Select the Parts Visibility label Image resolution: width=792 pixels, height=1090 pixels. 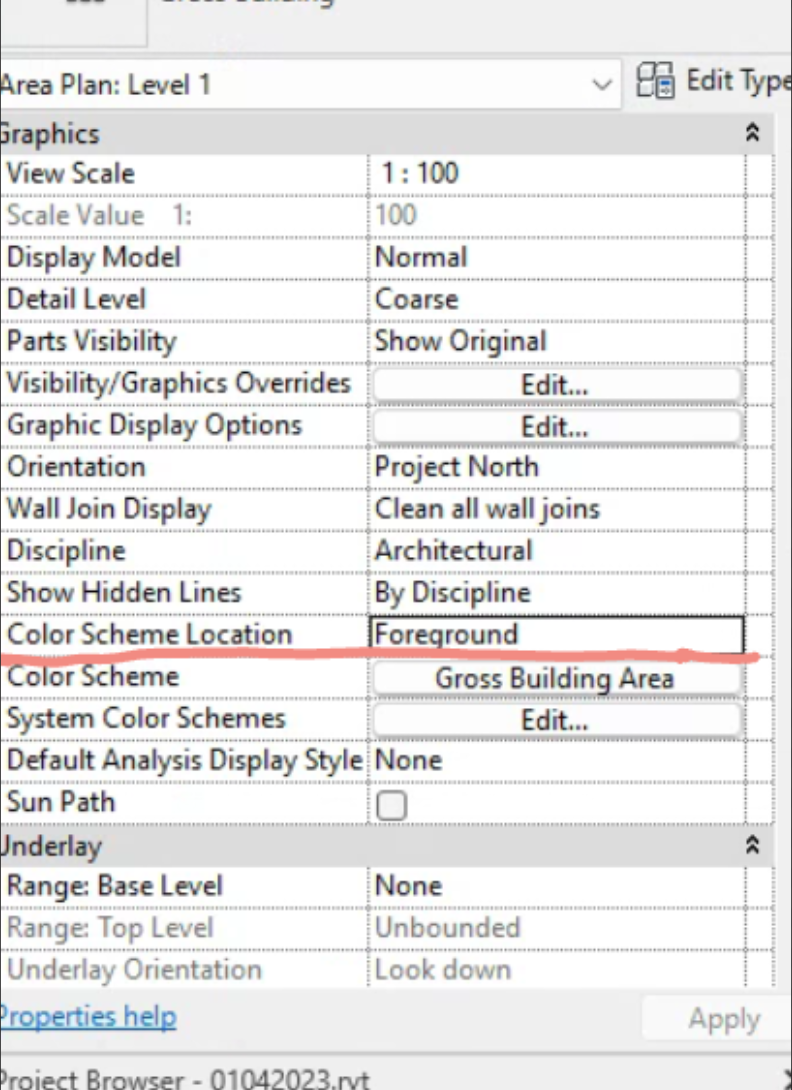91,341
